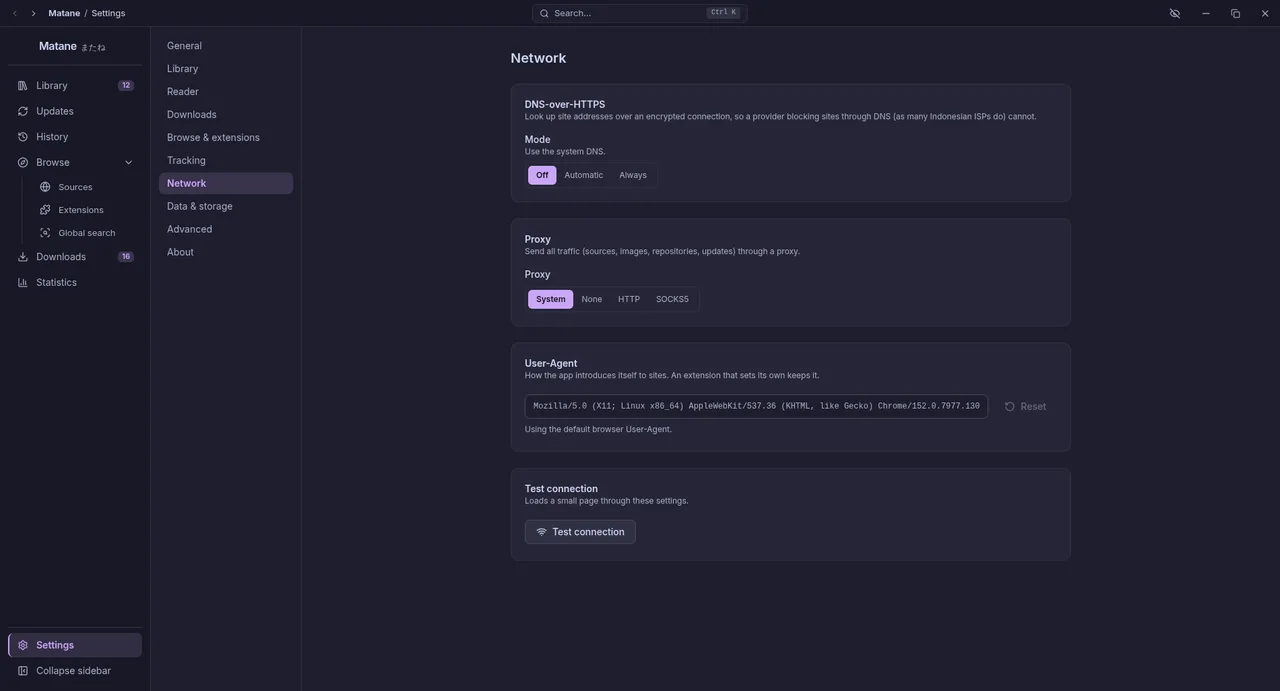Click the Test connection button
The image size is (1280, 691).
580,532
